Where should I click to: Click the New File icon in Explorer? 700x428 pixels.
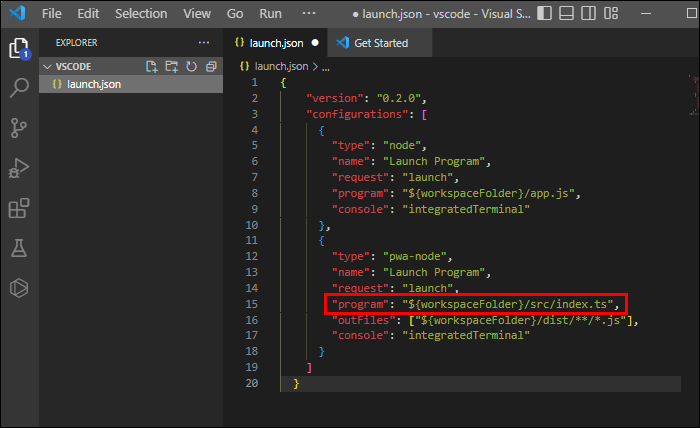pyautogui.click(x=152, y=66)
